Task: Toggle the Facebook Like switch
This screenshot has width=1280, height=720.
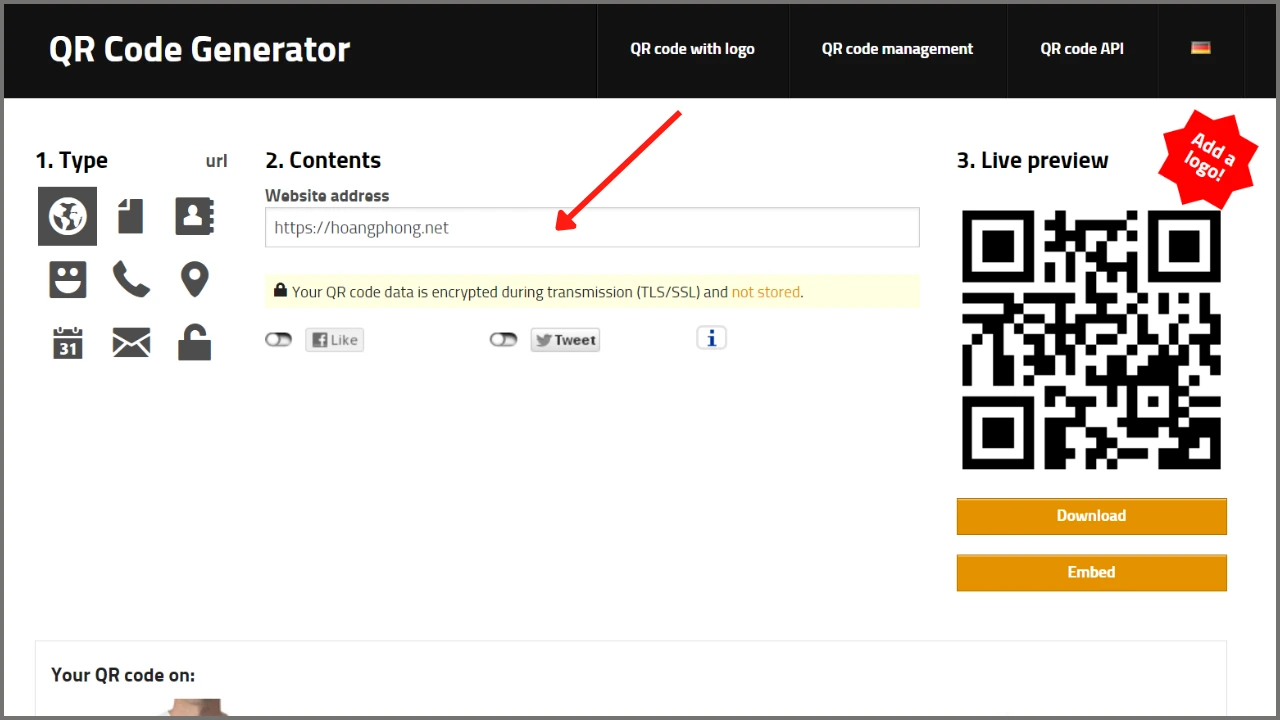Action: 278,340
